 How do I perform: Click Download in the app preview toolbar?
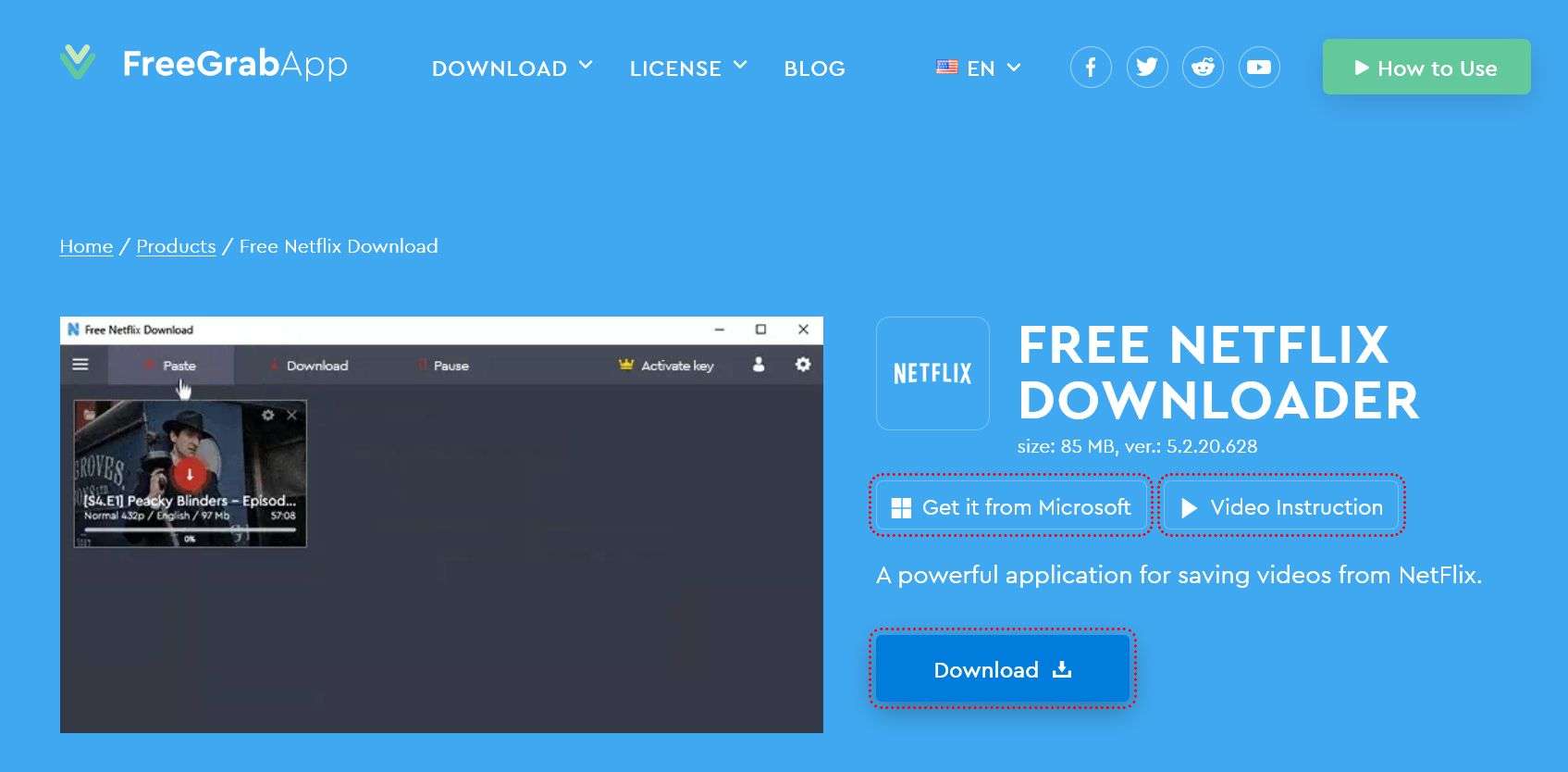[309, 366]
